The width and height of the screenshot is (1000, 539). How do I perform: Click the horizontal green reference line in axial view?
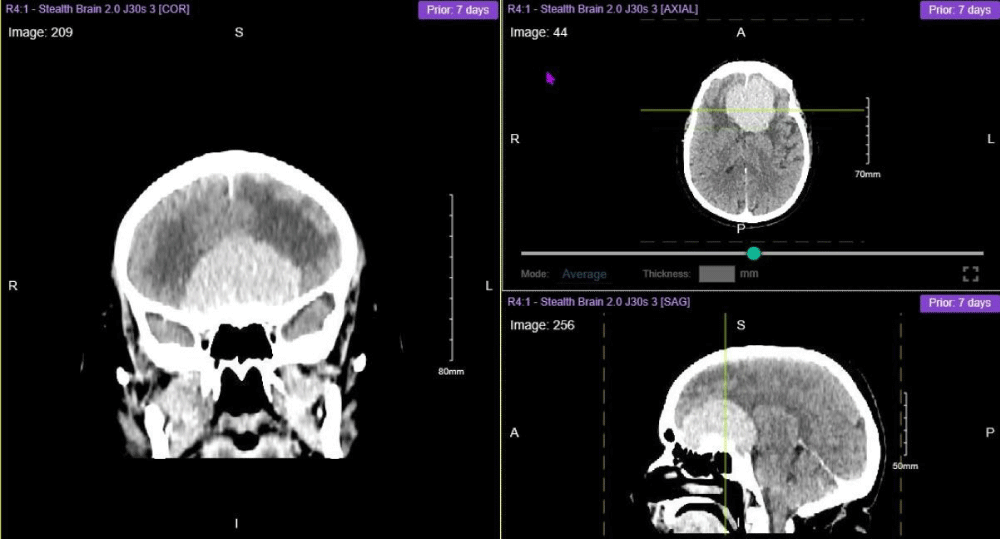point(660,110)
